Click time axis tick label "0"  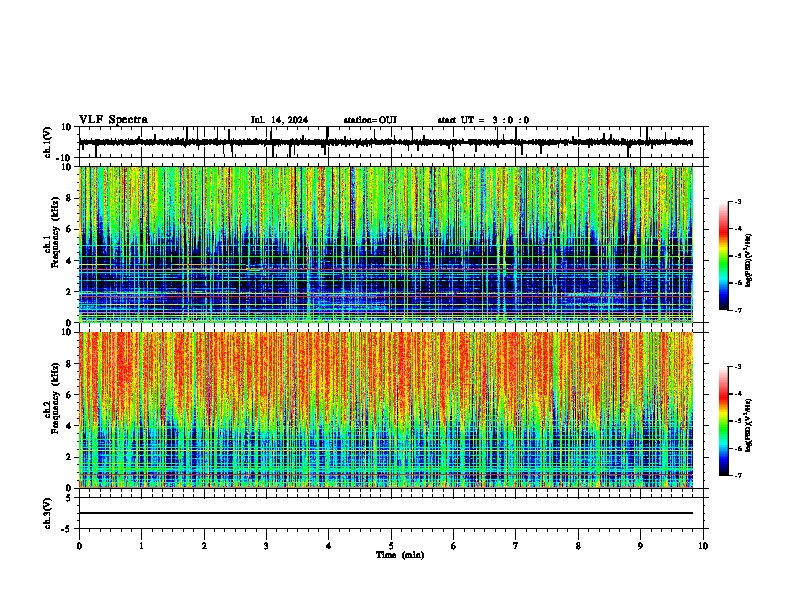(79, 546)
